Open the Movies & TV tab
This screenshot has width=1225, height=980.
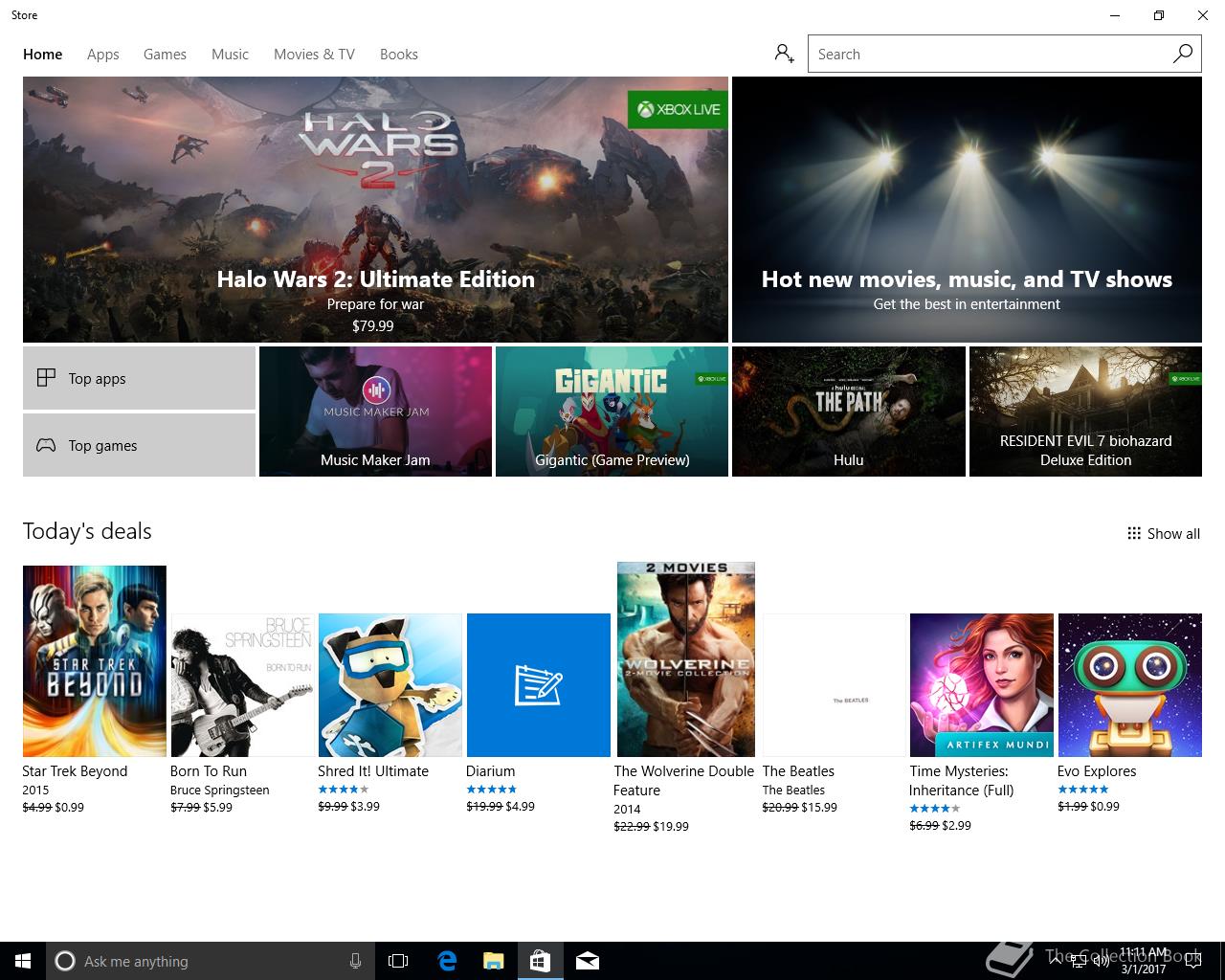point(314,54)
